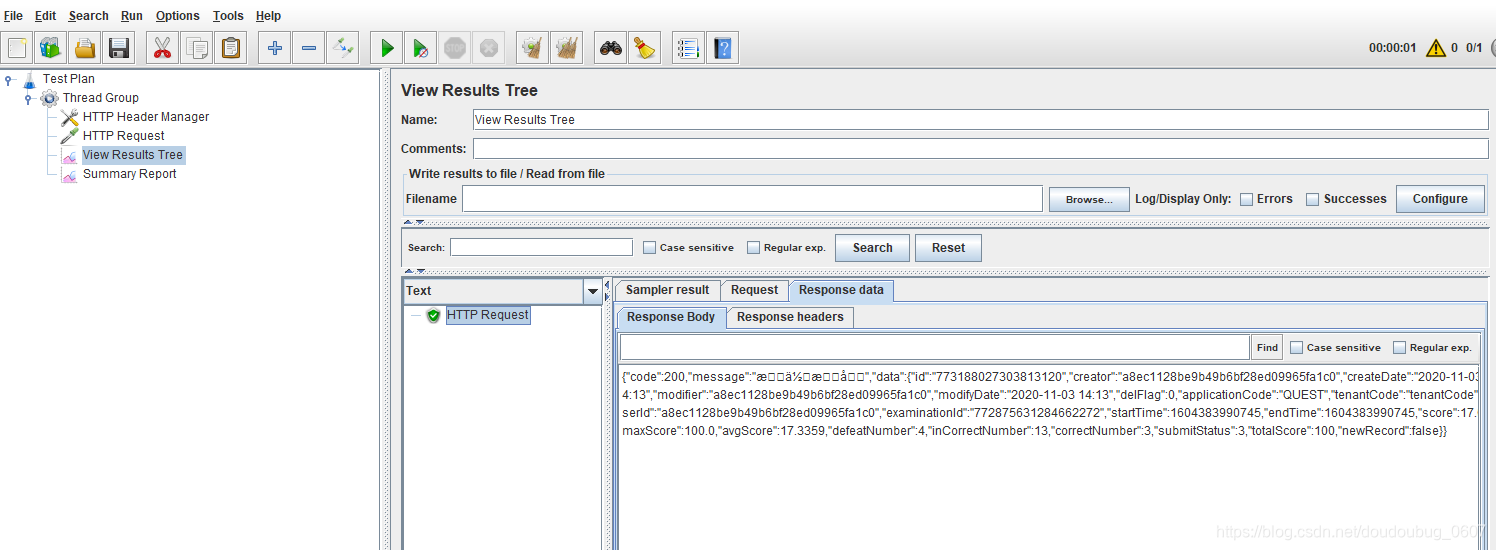Click the Copy icon in toolbar
Viewport: 1496px width, 550px height.
pyautogui.click(x=197, y=47)
